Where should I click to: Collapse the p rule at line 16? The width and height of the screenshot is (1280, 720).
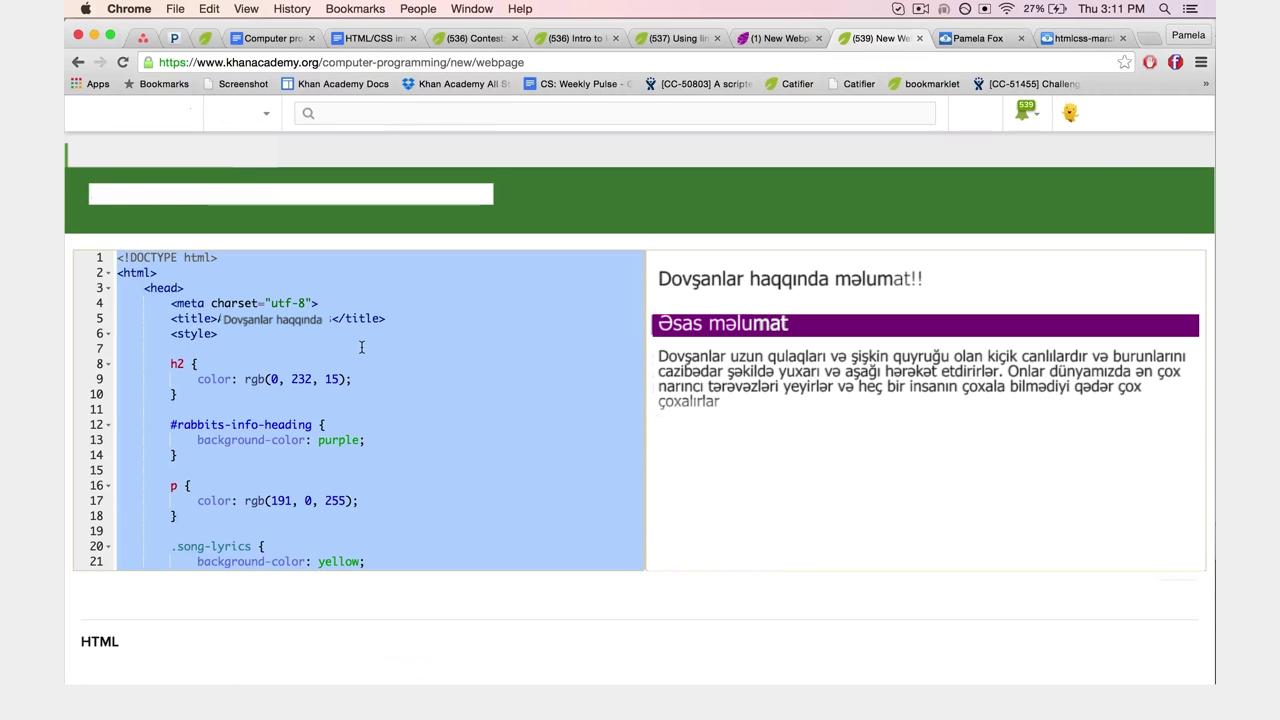[x=109, y=486]
